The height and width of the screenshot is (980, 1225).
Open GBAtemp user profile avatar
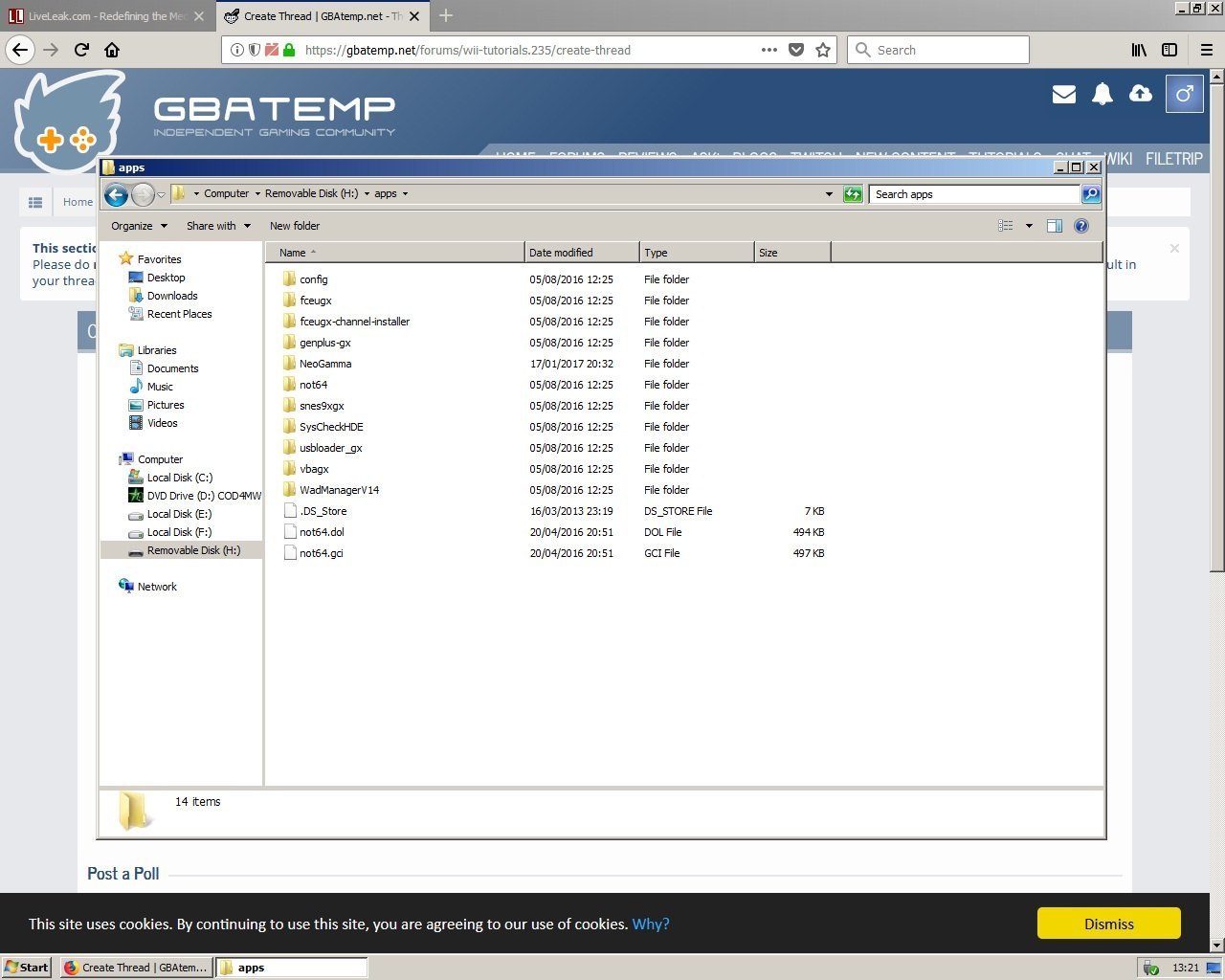[1185, 94]
